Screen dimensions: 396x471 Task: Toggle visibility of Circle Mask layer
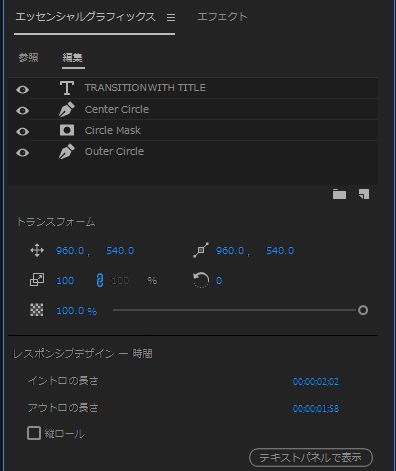click(23, 131)
